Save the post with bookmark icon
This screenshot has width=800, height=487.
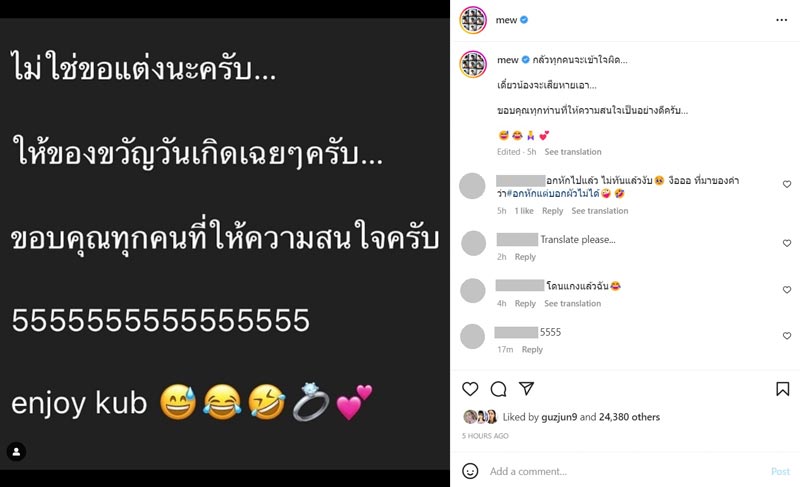click(782, 389)
